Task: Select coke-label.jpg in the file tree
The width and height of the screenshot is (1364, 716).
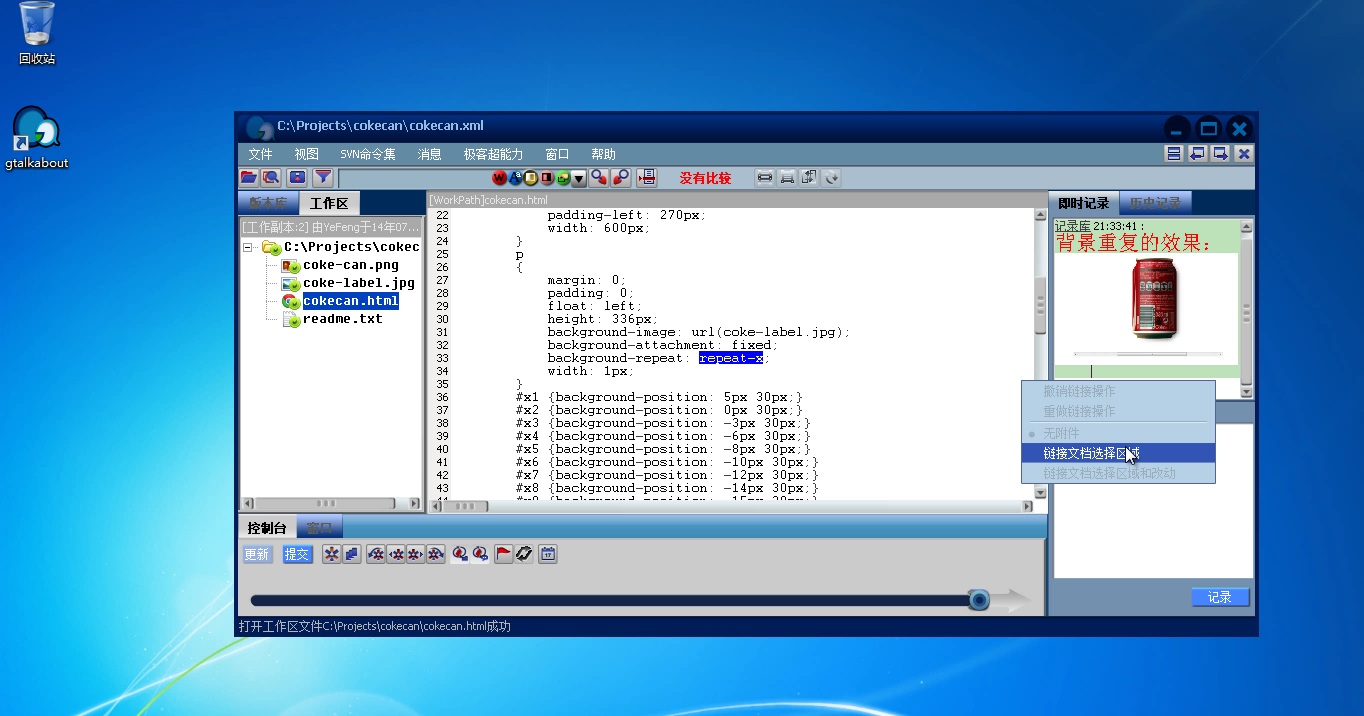Action: point(359,283)
